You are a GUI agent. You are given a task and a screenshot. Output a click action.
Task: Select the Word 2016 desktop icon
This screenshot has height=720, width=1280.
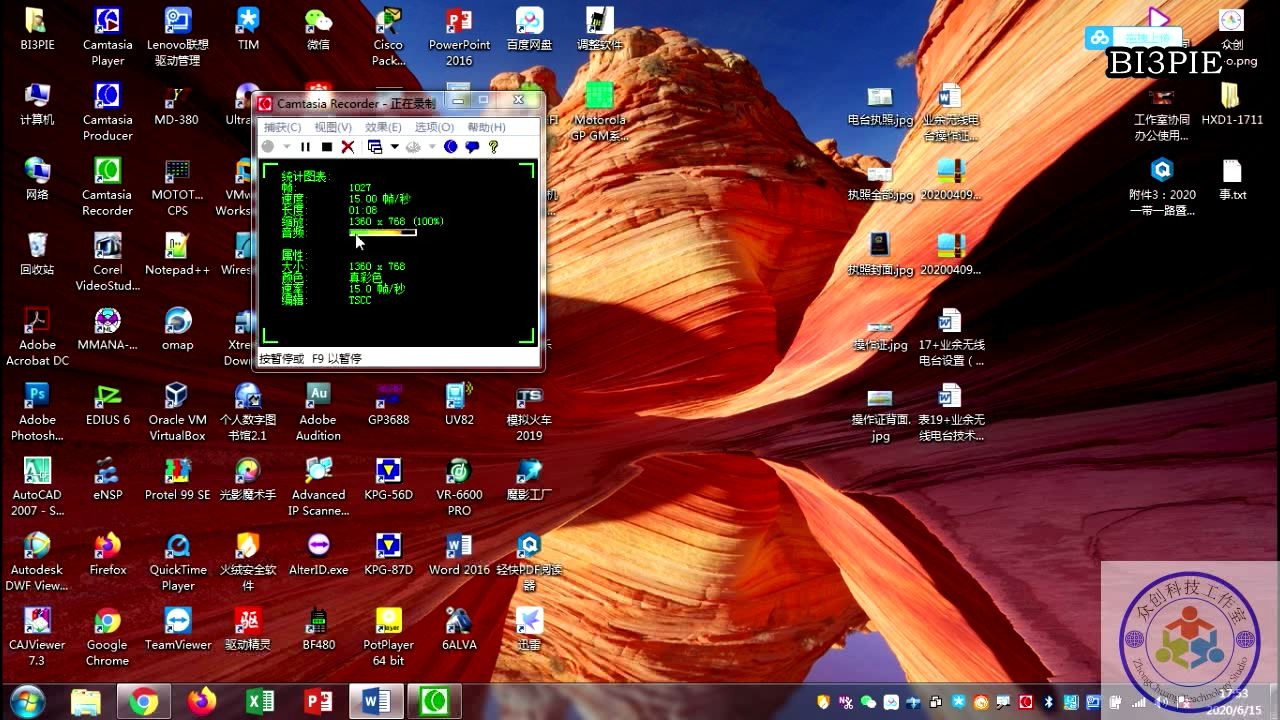point(459,554)
